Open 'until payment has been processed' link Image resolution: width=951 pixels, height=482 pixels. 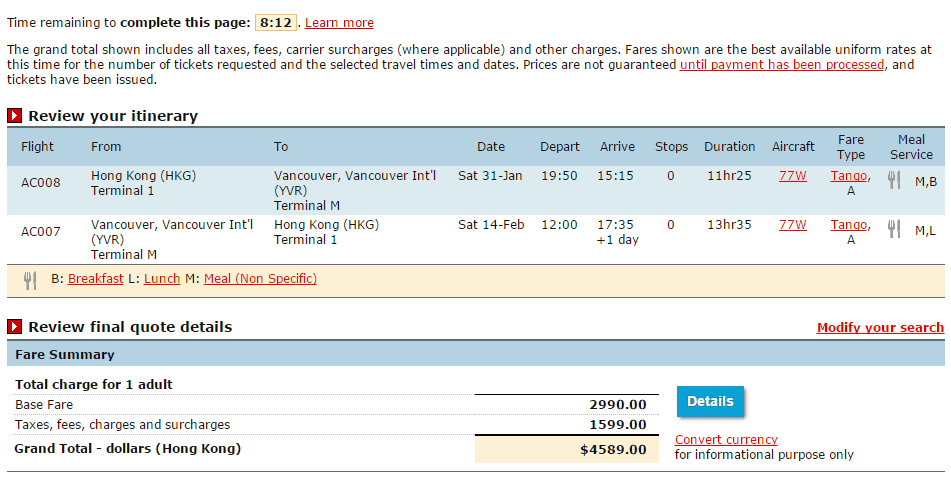[781, 64]
